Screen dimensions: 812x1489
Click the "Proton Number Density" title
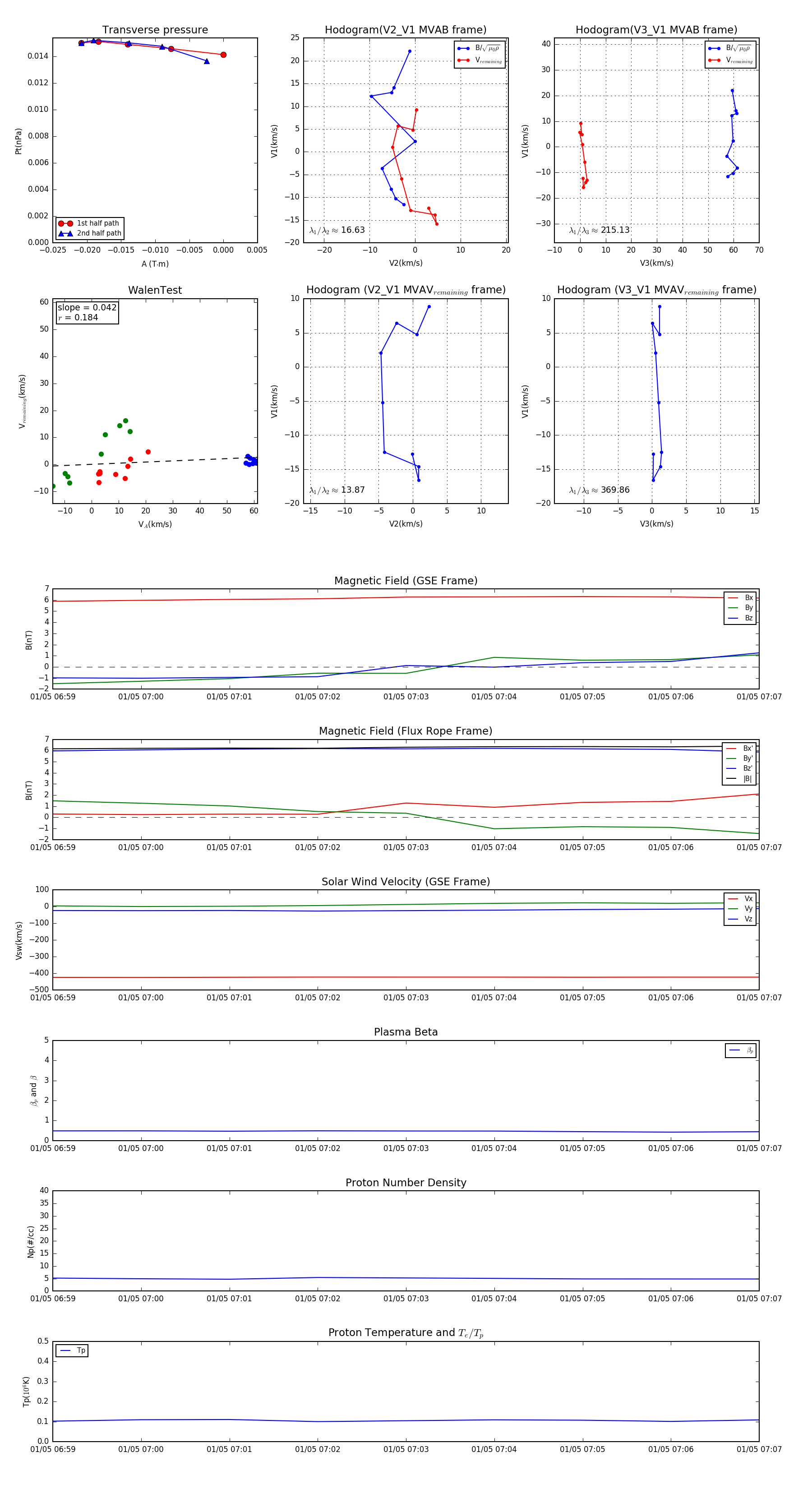click(x=406, y=1183)
